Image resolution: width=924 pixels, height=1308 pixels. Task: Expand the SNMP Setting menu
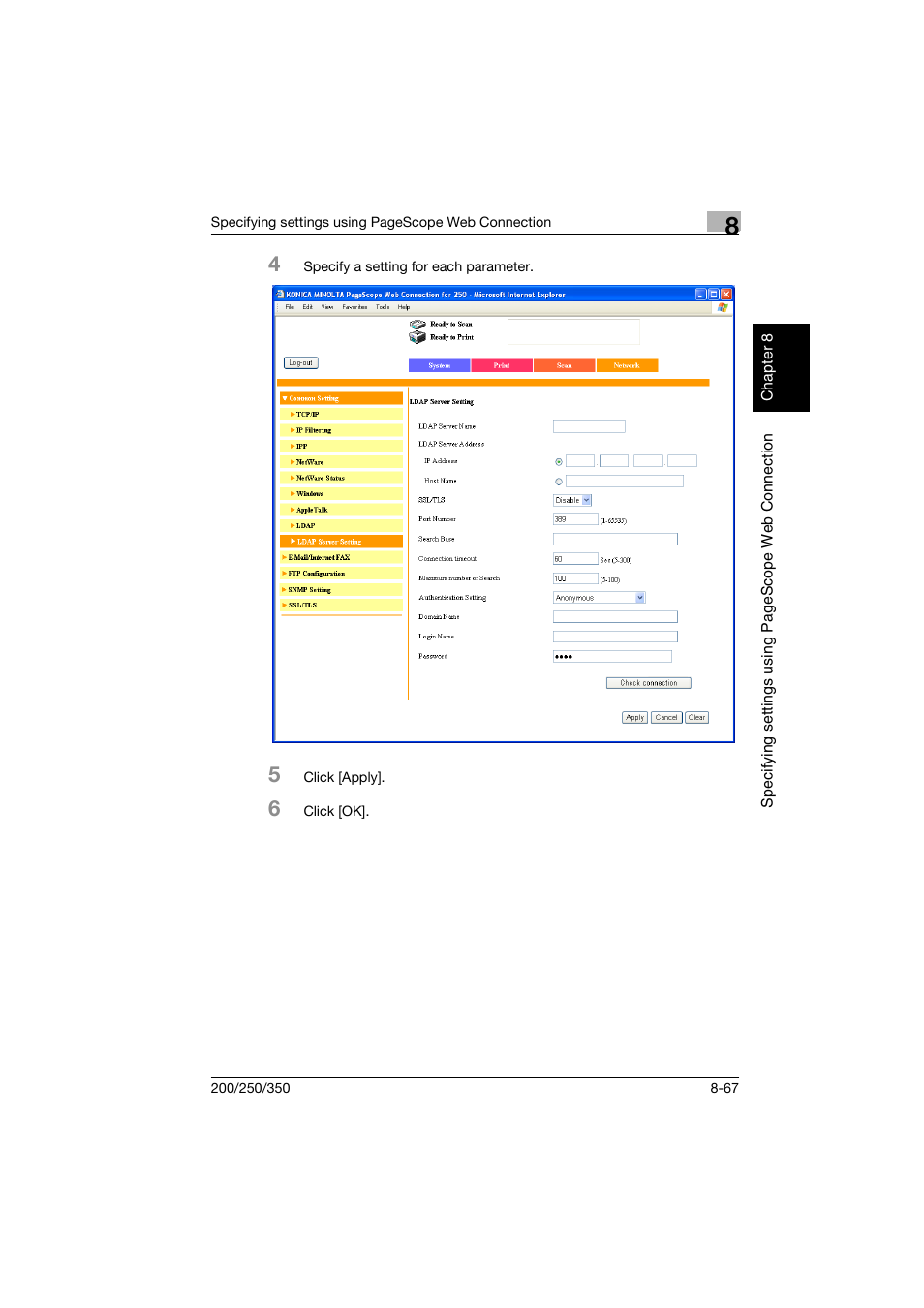point(341,590)
